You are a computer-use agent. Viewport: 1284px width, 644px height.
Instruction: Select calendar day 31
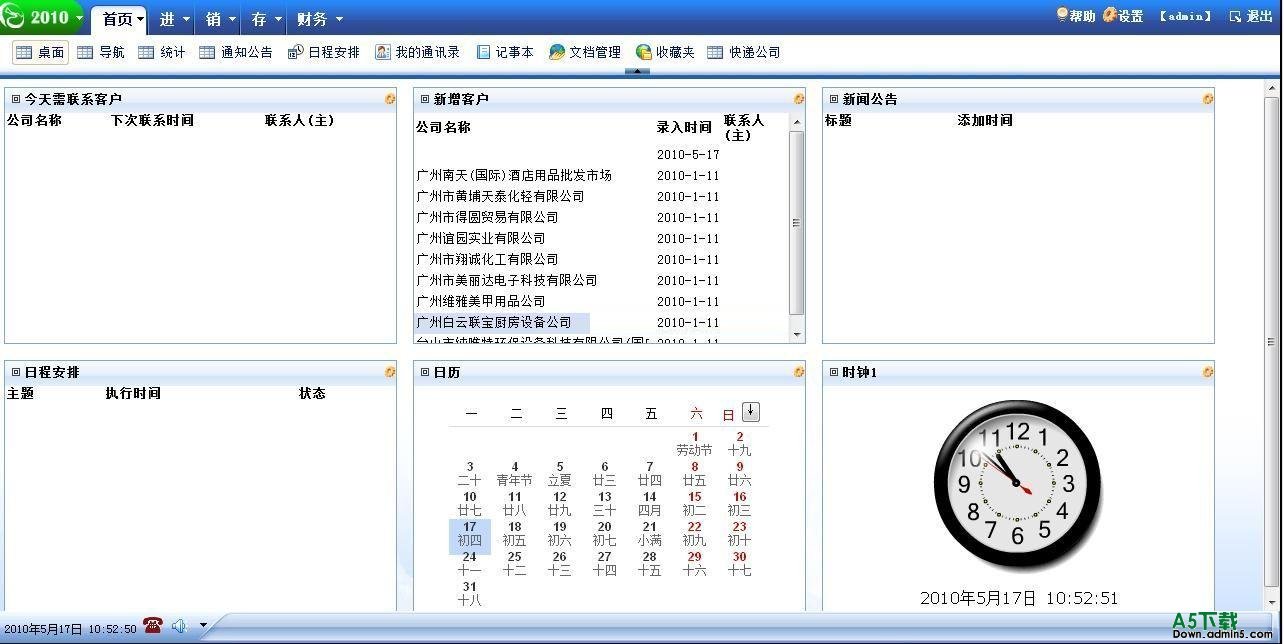470,593
